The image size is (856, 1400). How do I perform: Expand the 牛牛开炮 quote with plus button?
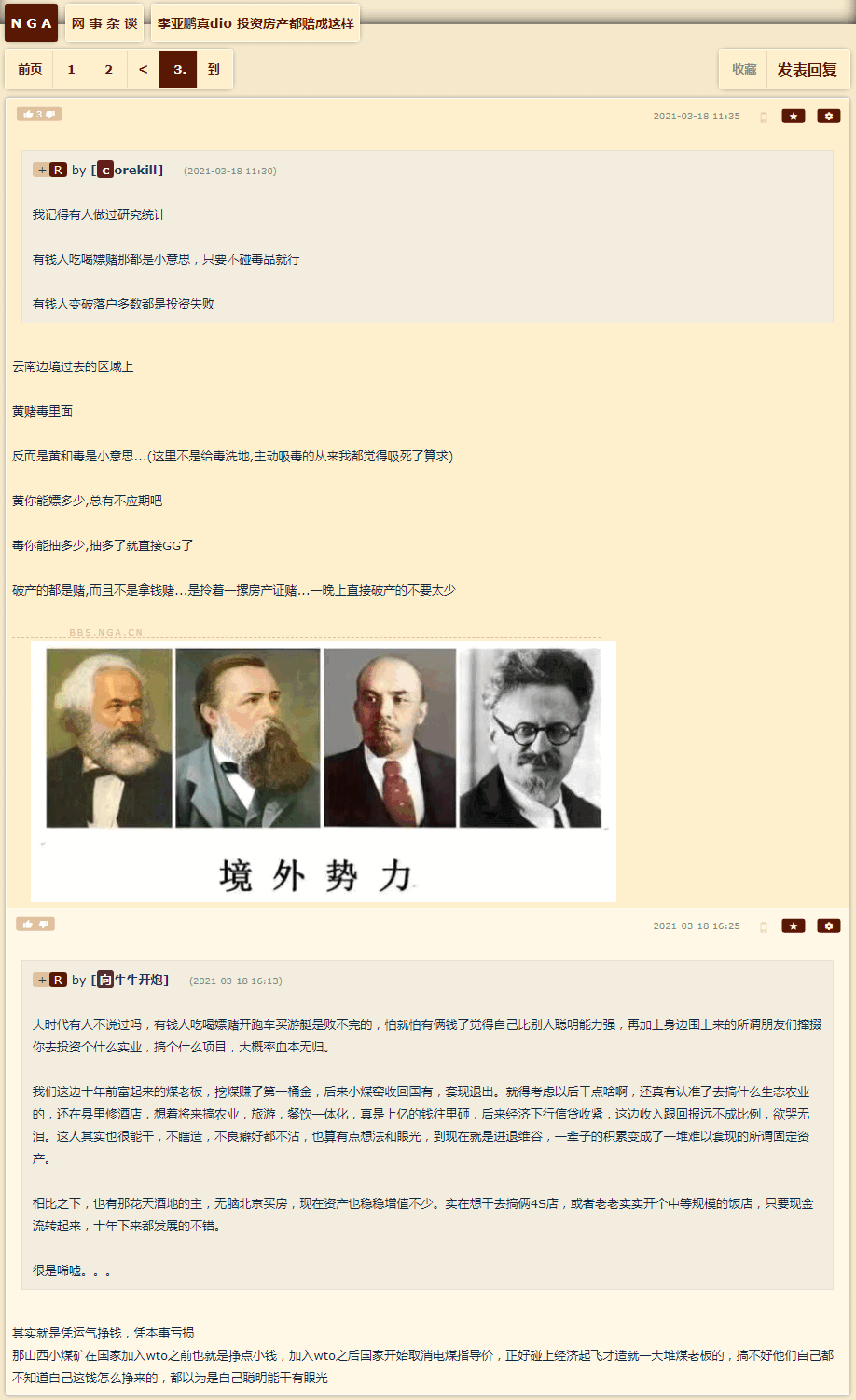point(41,980)
